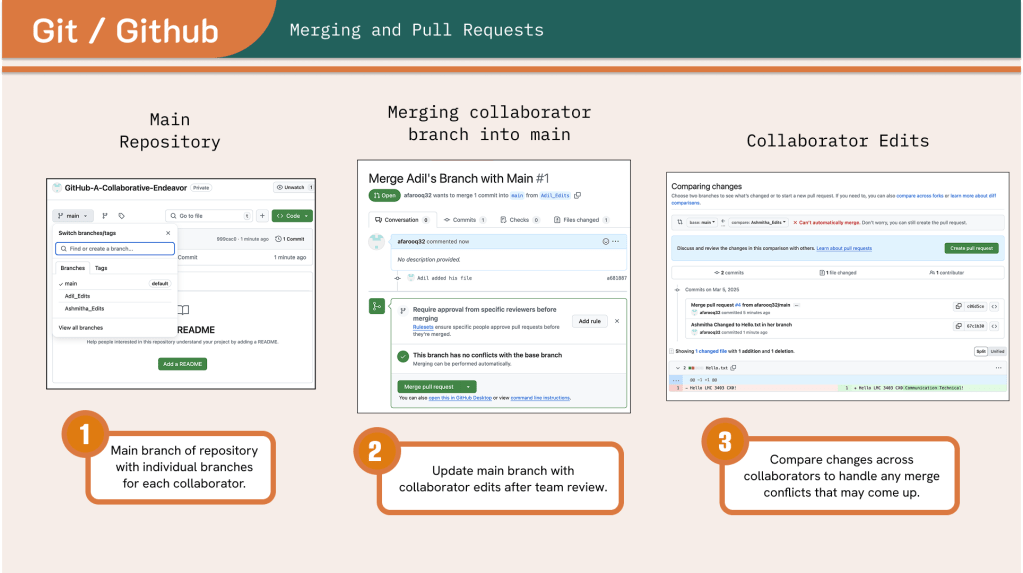This screenshot has width=1023, height=573.
Task: Click the Adil_Edits head branch label
Action: coord(555,195)
